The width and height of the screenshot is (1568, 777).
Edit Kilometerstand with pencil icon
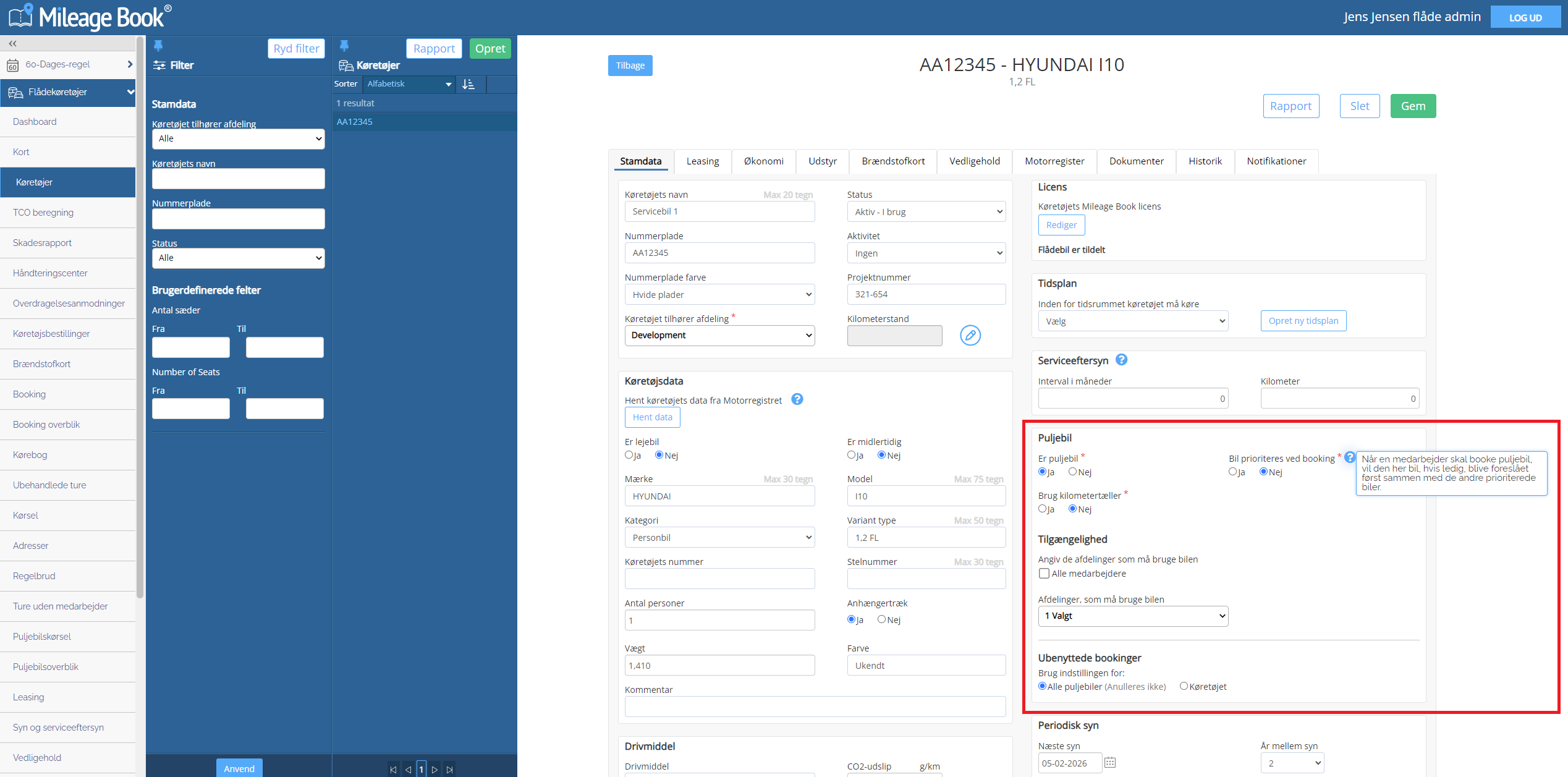[970, 335]
